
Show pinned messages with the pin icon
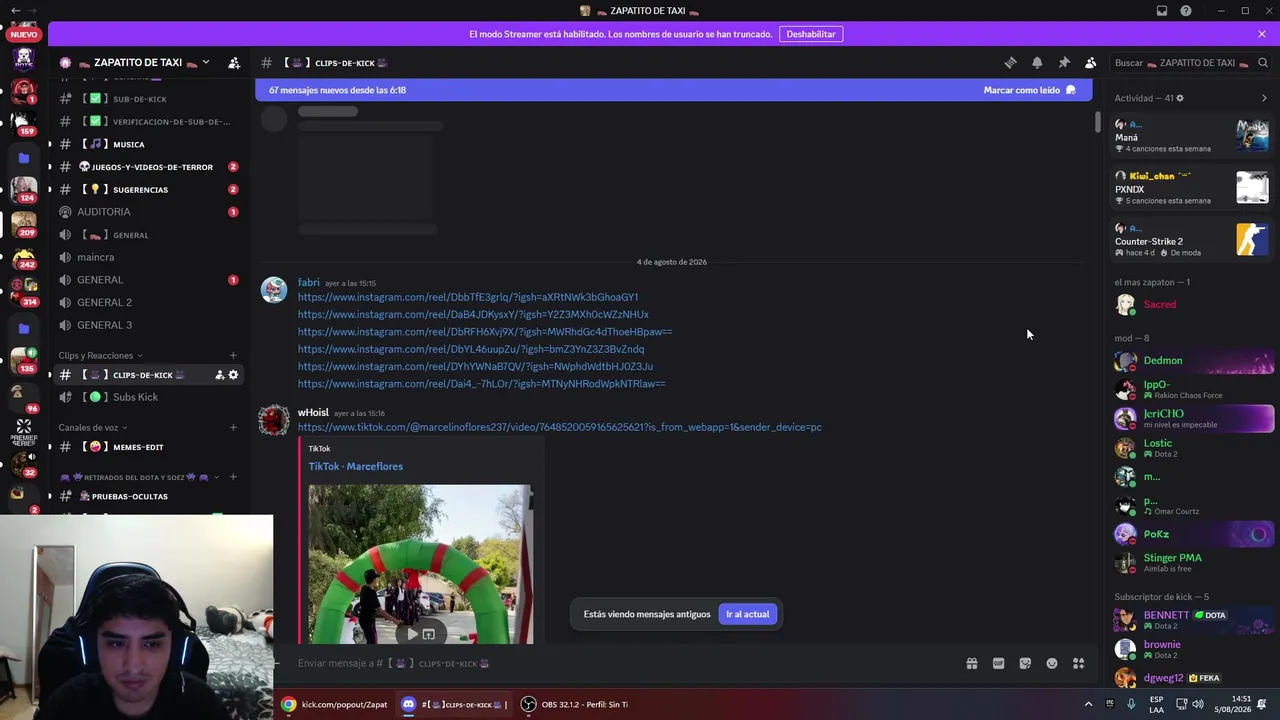point(1064,63)
